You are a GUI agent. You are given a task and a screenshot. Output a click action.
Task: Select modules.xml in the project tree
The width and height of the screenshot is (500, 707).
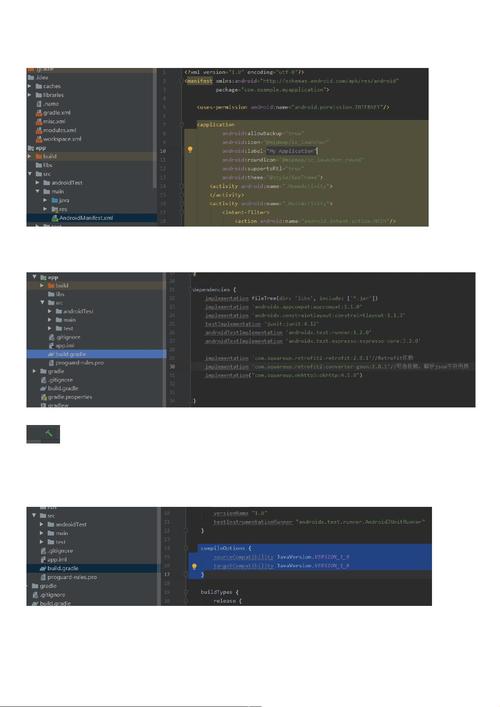pyautogui.click(x=60, y=130)
